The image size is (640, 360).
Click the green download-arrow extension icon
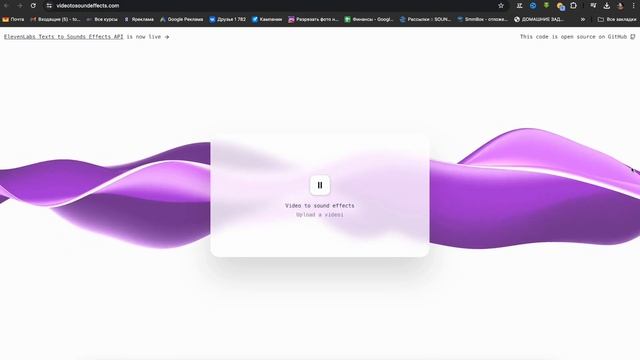coord(546,6)
